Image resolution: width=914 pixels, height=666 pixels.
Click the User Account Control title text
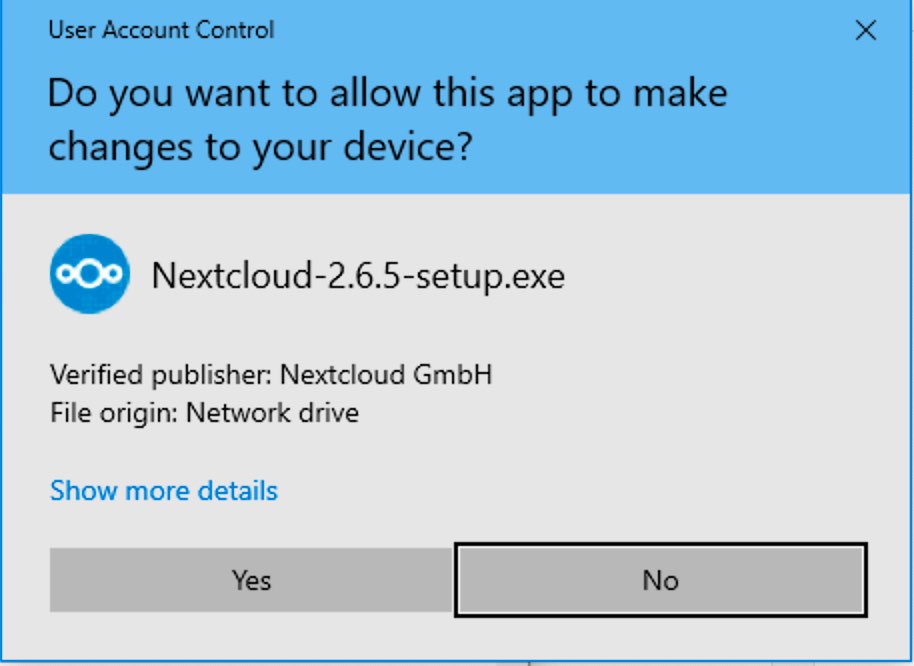point(161,30)
